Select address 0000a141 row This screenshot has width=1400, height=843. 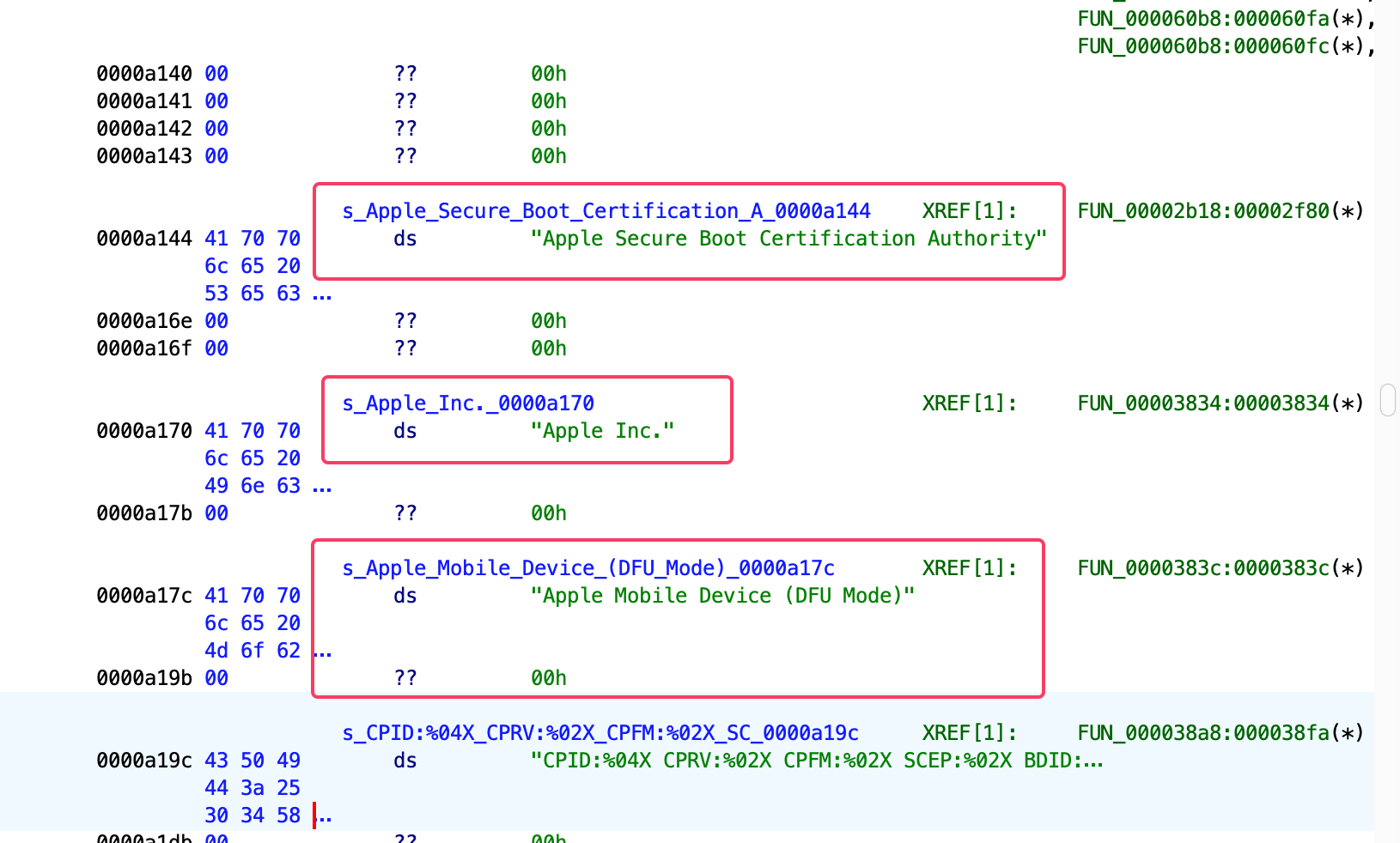click(x=144, y=101)
